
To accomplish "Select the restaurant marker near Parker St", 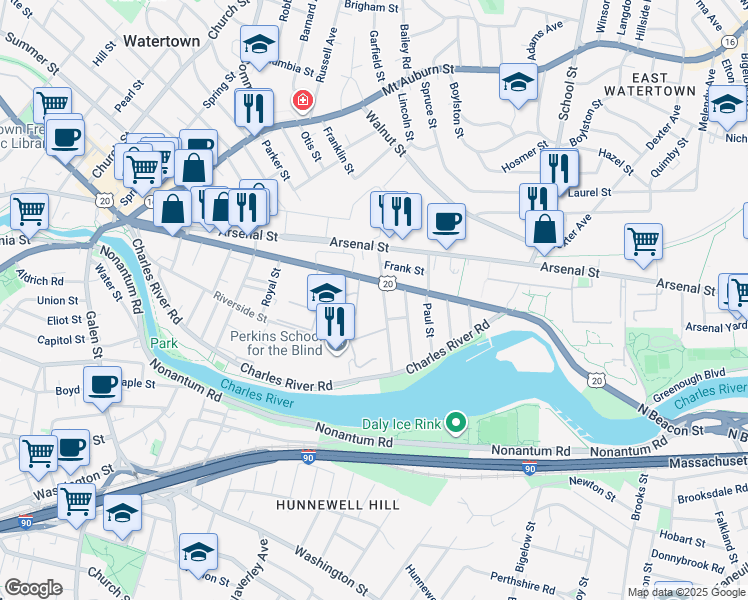I will click(254, 108).
